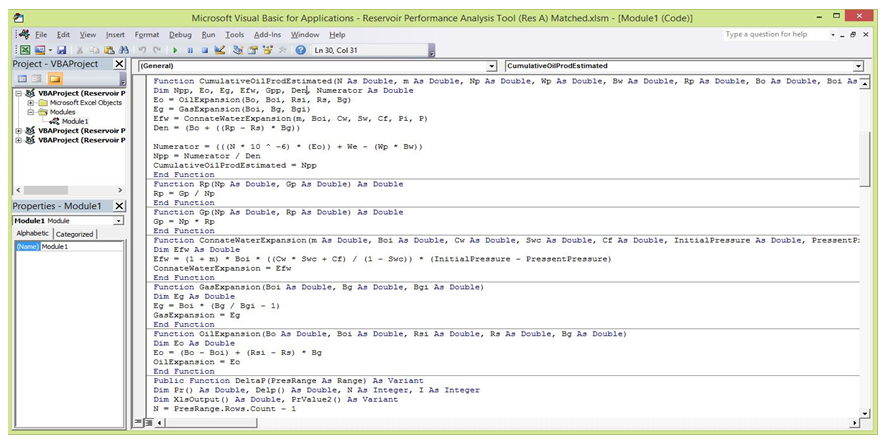Click the blue Help question mark icon
The height and width of the screenshot is (447, 887).
(301, 50)
